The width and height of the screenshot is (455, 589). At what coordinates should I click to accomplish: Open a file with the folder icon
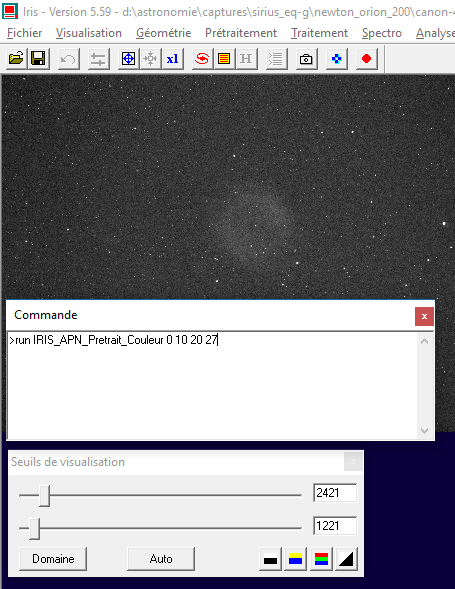coord(16,59)
